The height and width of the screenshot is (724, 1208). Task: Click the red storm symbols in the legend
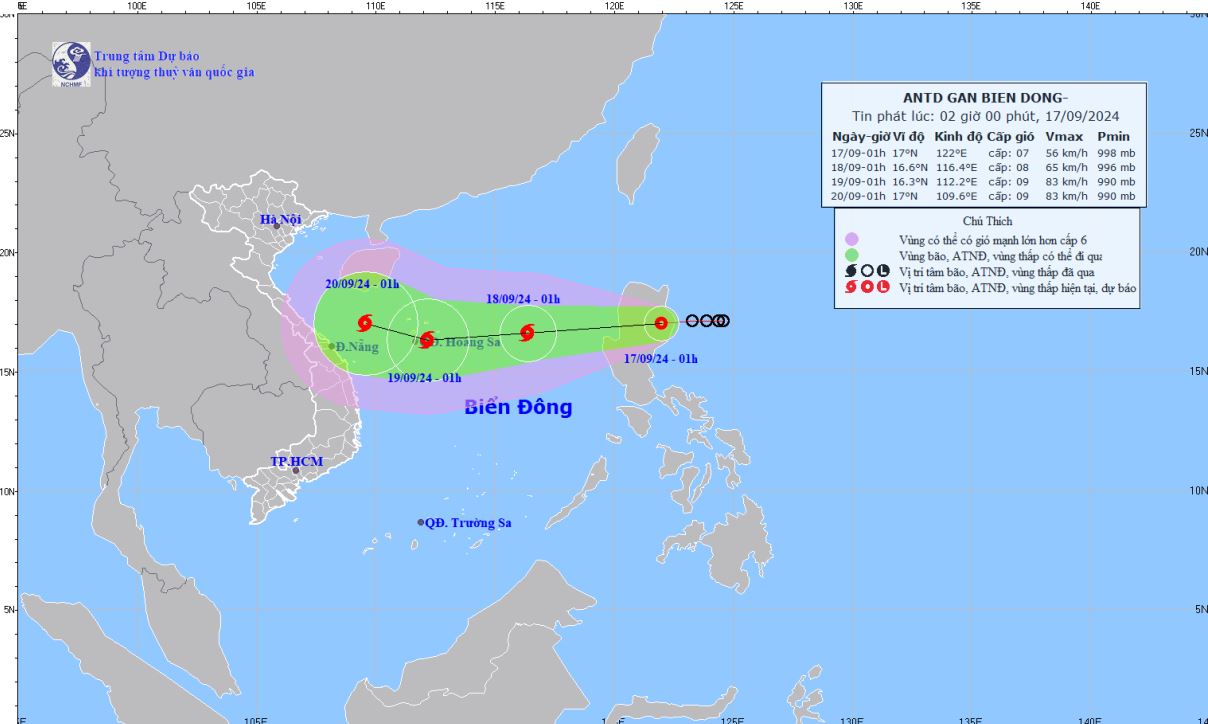(x=866, y=288)
